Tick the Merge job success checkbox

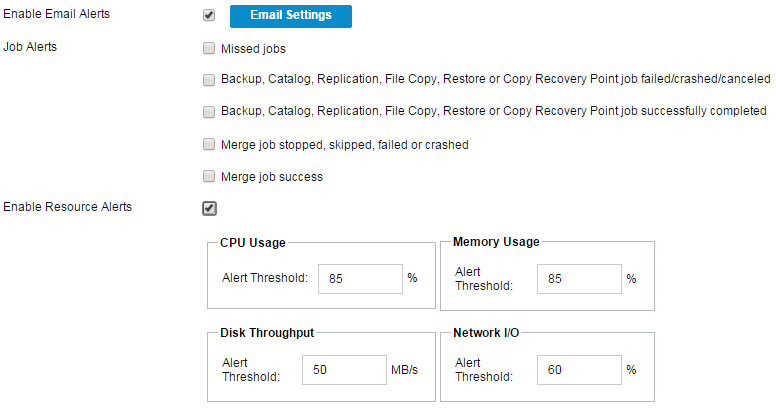click(209, 177)
